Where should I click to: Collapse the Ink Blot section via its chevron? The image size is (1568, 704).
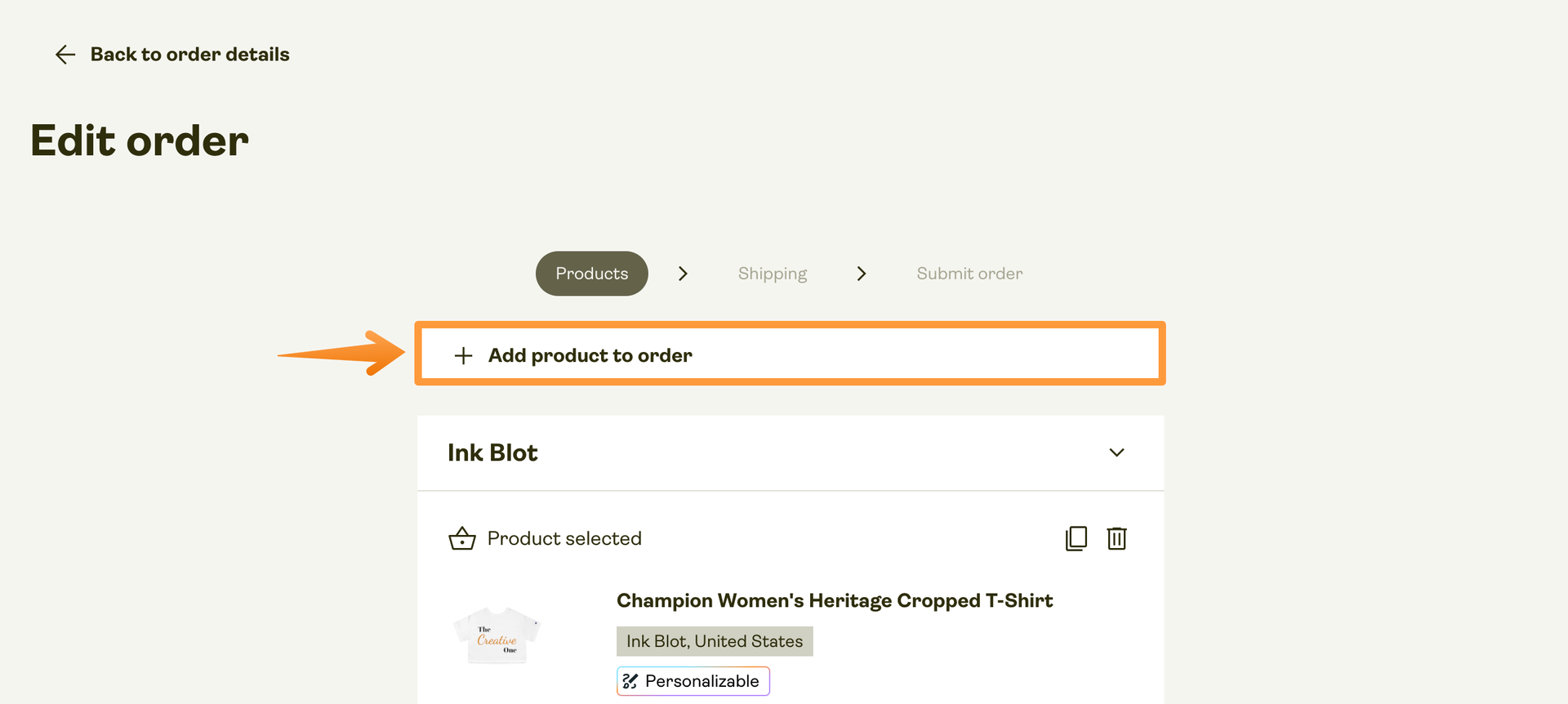point(1116,452)
